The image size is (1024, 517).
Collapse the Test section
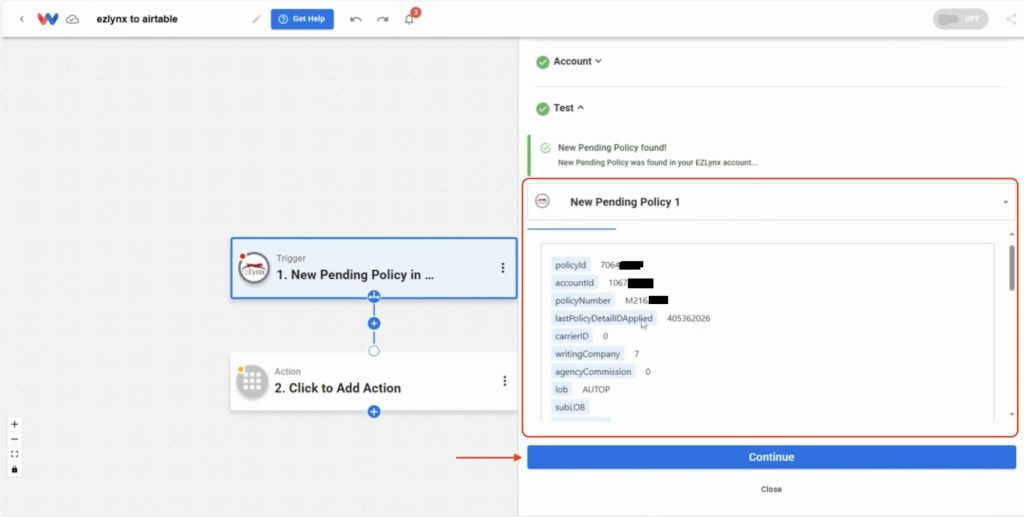click(x=569, y=108)
